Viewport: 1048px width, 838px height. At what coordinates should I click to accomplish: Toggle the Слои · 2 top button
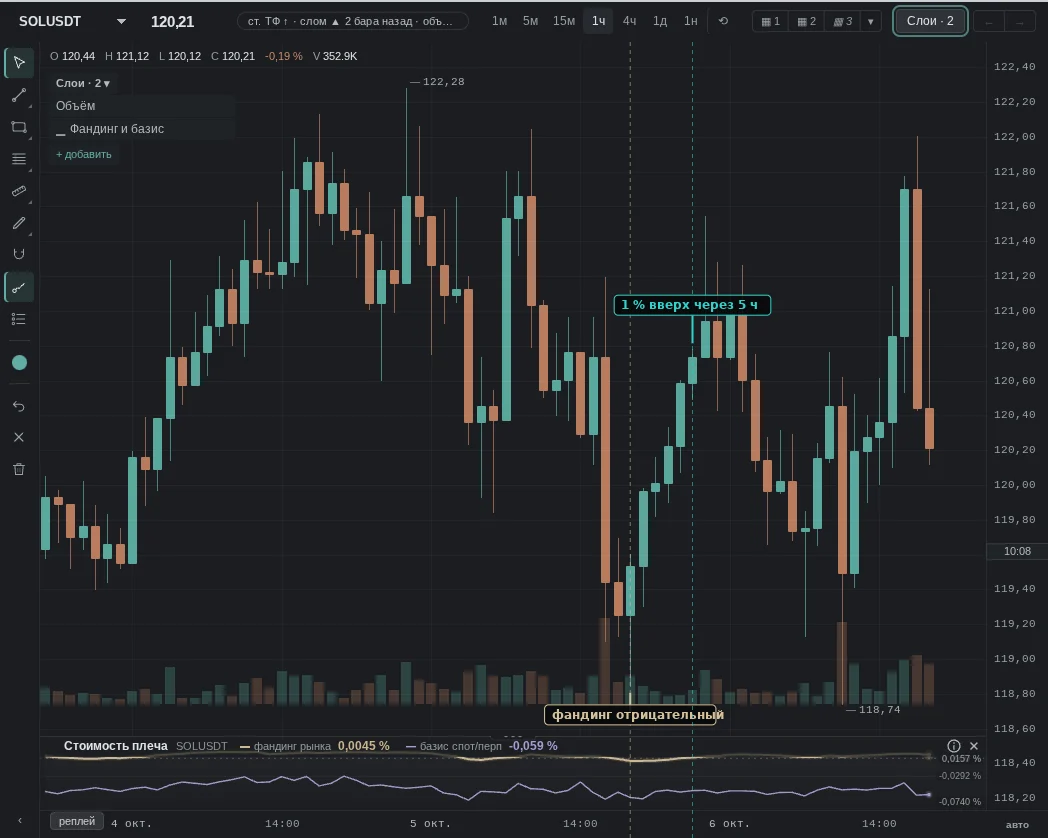(930, 21)
